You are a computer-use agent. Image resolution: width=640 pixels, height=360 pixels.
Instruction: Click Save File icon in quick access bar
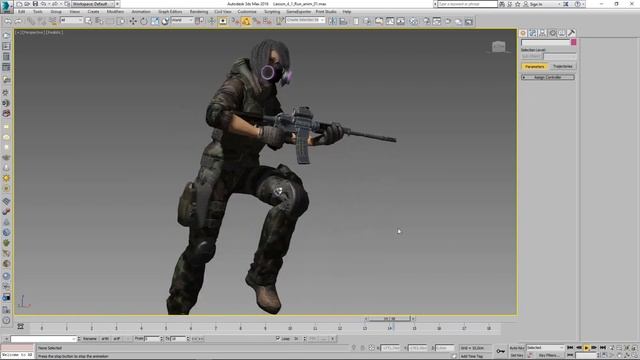pyautogui.click(x=35, y=4)
